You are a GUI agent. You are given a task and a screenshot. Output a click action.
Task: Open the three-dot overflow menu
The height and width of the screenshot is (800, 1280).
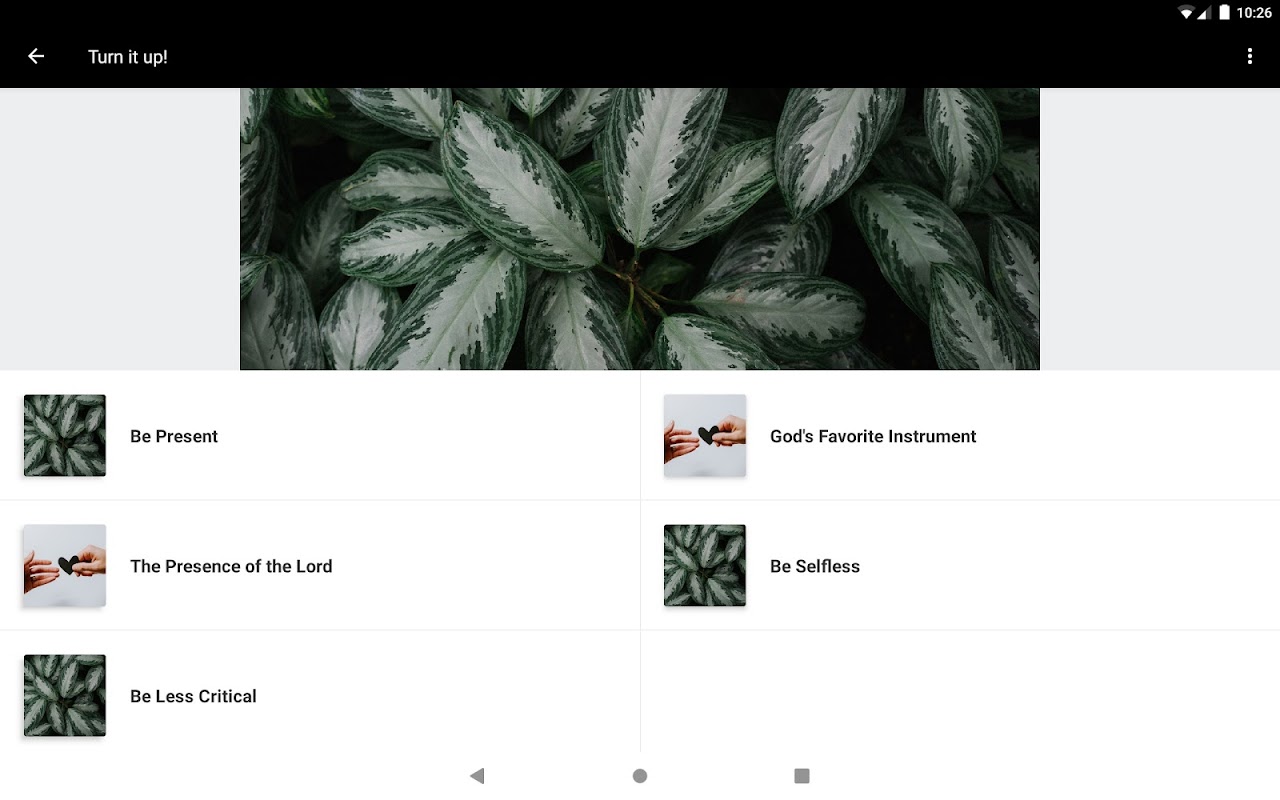[1249, 56]
